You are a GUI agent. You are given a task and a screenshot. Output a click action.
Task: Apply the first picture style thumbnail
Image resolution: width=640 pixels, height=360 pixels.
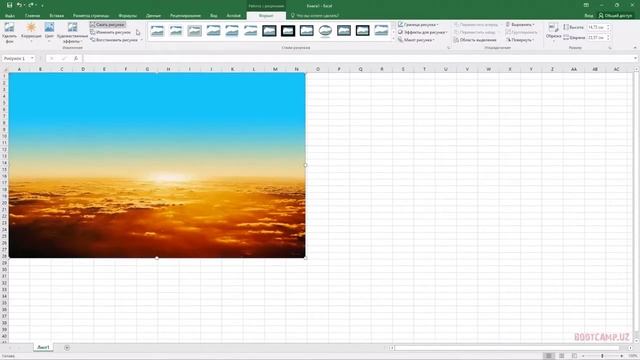click(x=157, y=31)
